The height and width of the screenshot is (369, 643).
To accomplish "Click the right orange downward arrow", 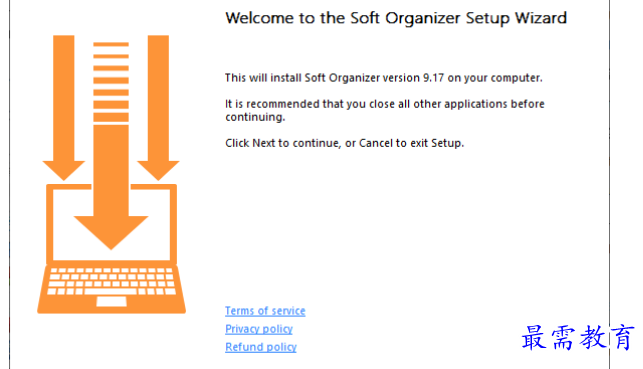I will [158, 108].
